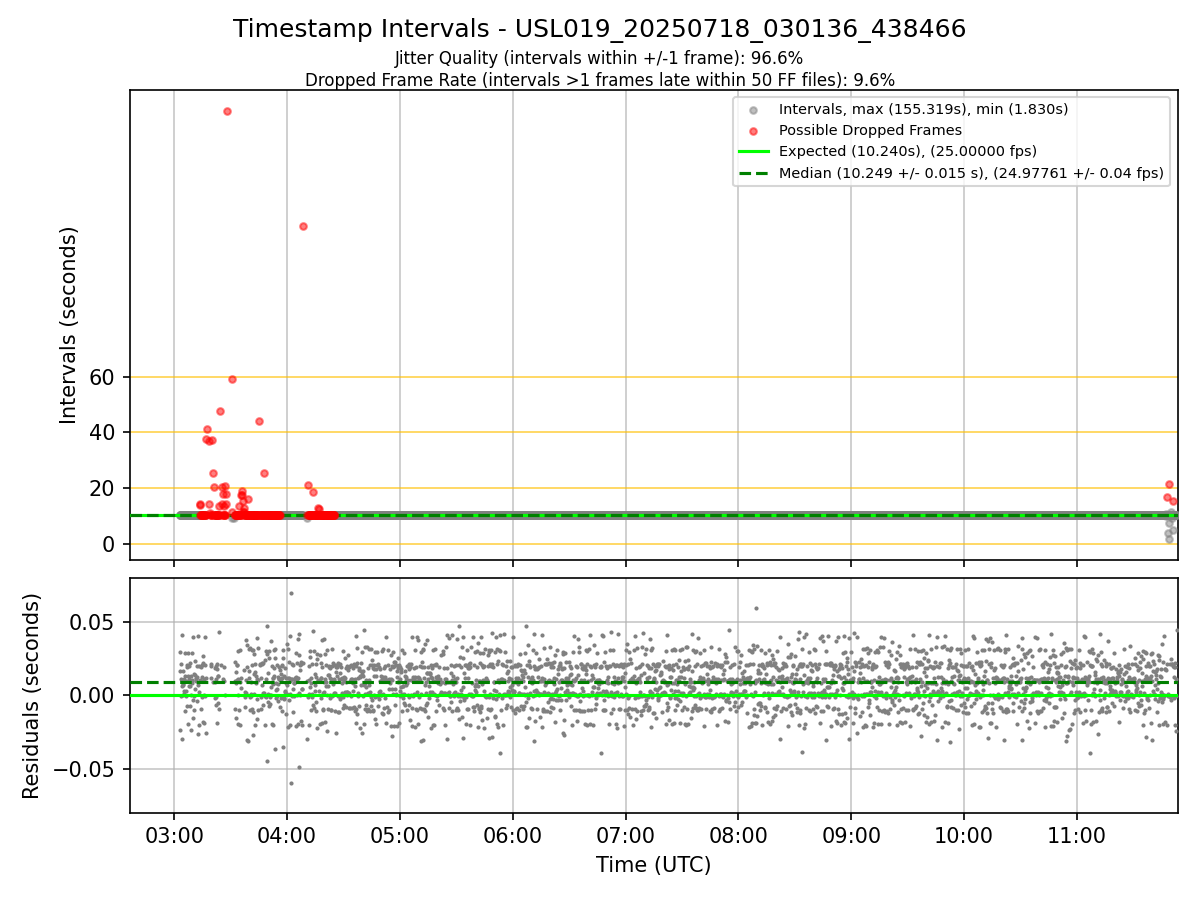1200x900 pixels.
Task: Click the 'Time (UTC)' x-axis label
Action: coord(653,865)
